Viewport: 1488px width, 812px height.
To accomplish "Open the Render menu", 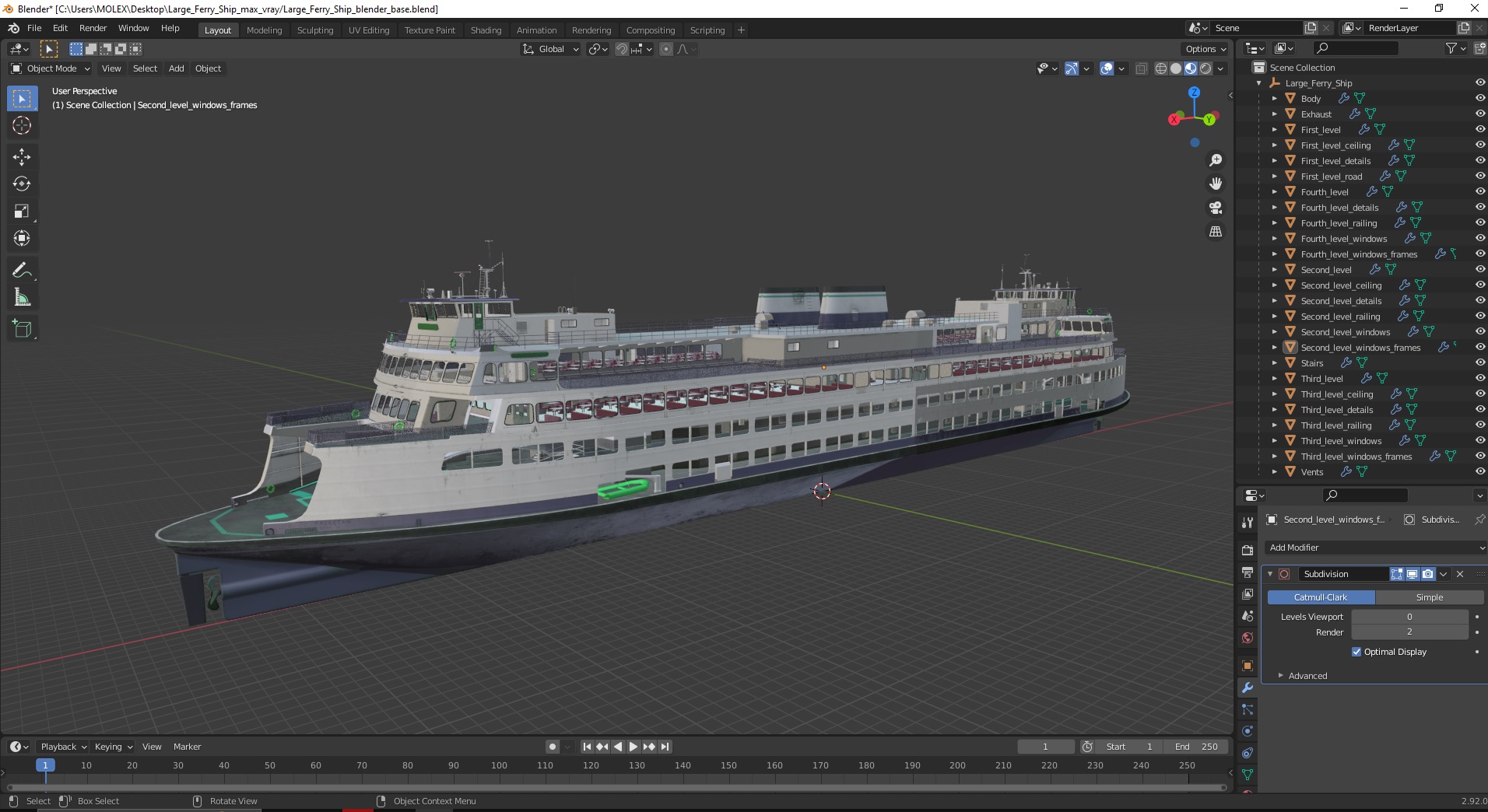I will coord(93,28).
